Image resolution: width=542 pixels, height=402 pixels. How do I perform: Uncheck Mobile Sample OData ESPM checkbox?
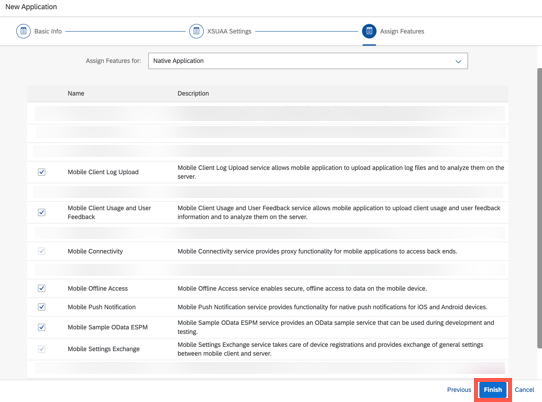click(41, 327)
